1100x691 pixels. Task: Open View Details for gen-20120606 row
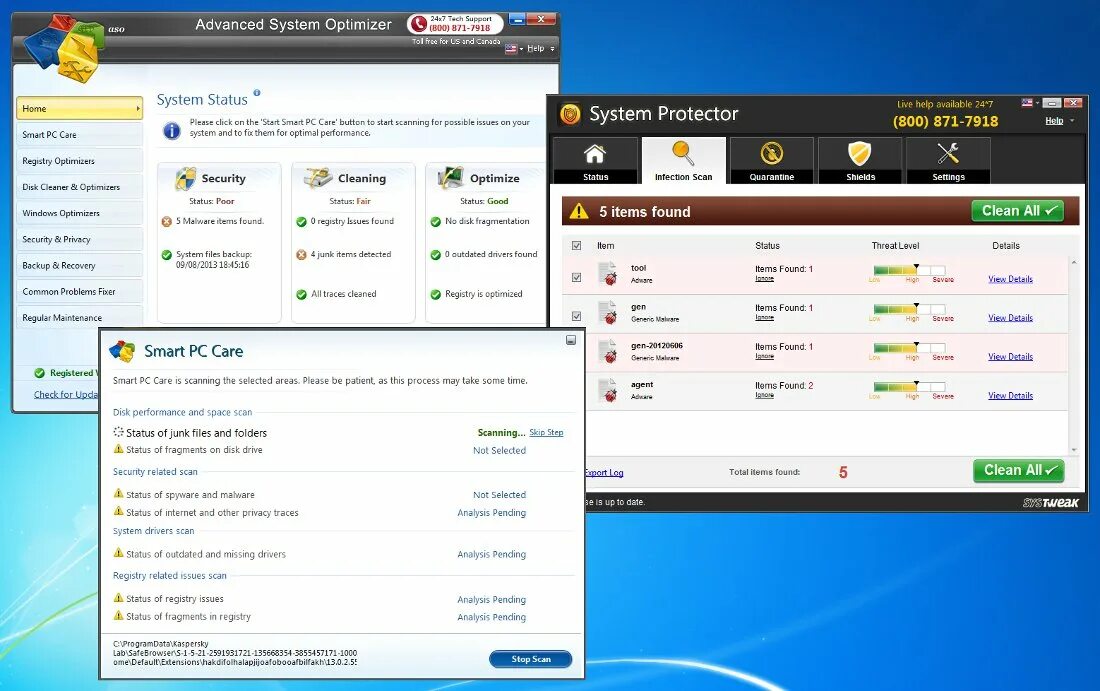tap(1010, 356)
